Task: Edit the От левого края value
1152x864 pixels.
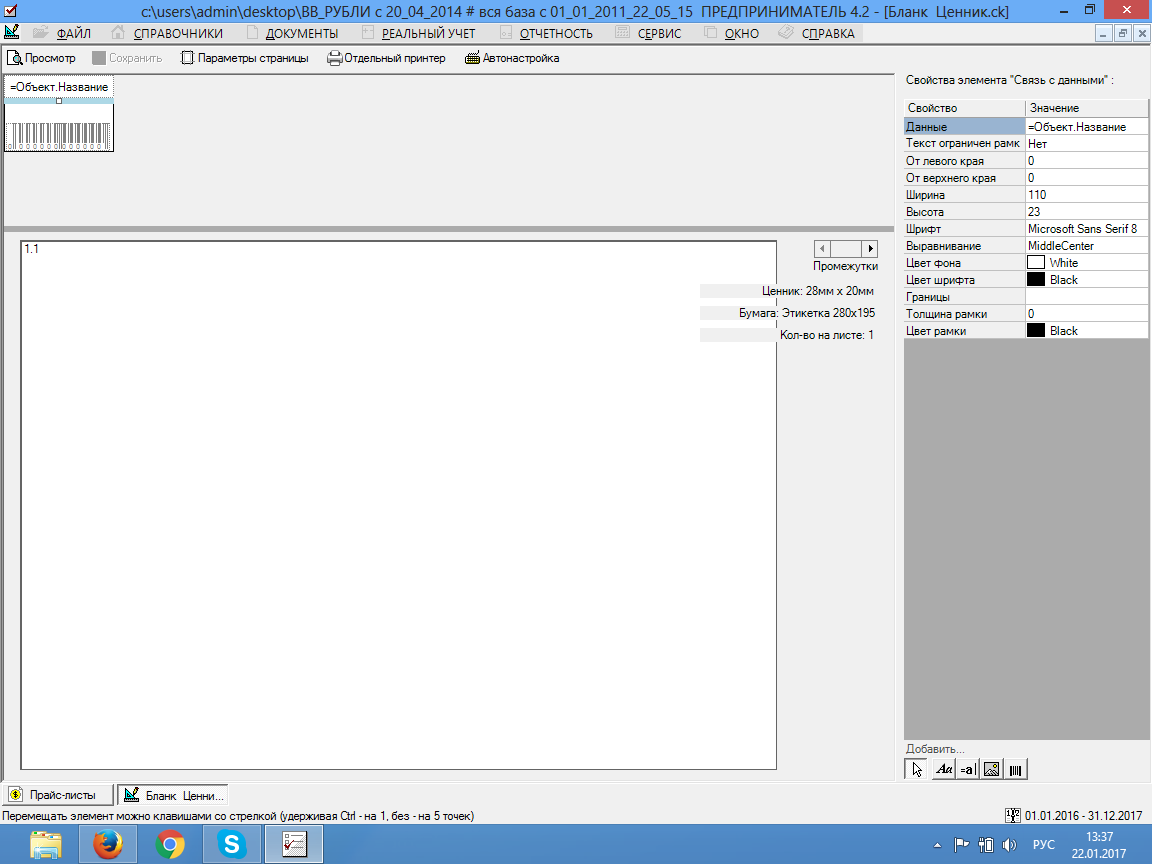Action: pos(1086,160)
